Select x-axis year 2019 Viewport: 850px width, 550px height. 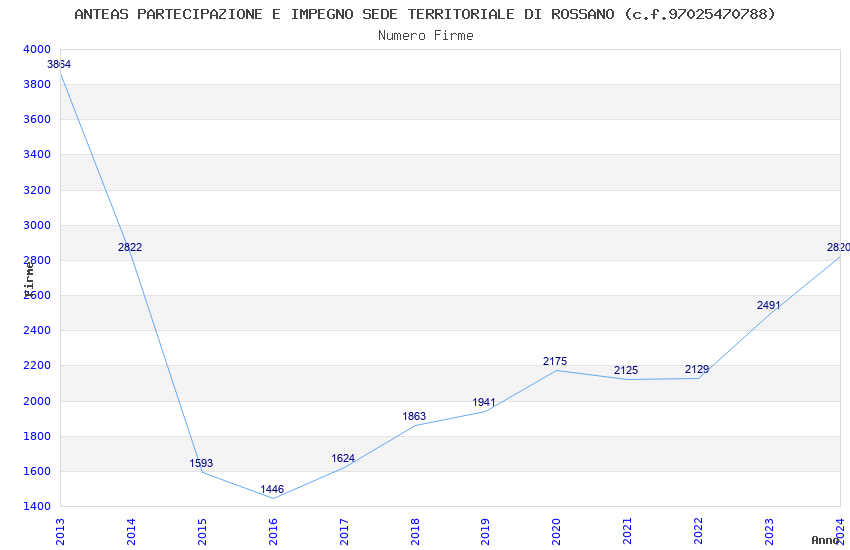coord(485,532)
